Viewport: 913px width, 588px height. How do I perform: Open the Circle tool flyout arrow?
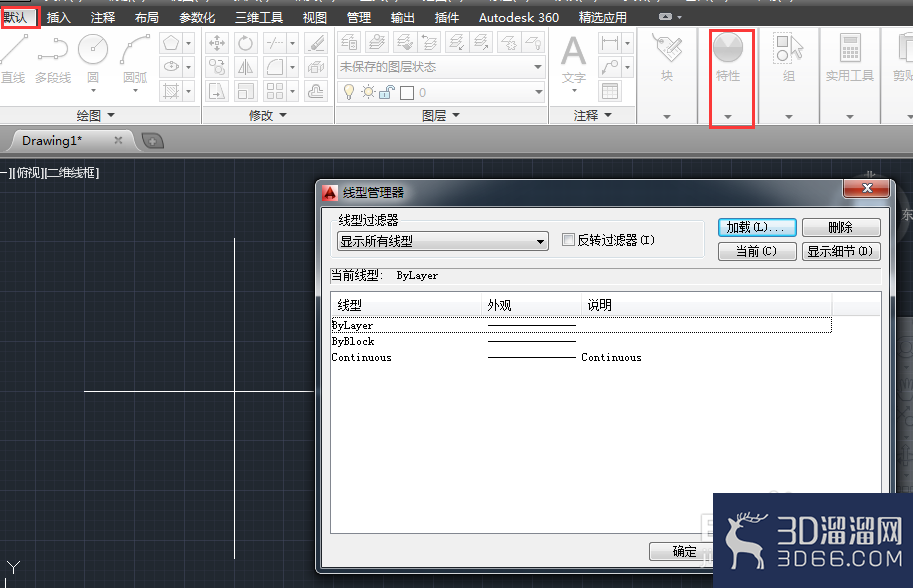pos(93,91)
